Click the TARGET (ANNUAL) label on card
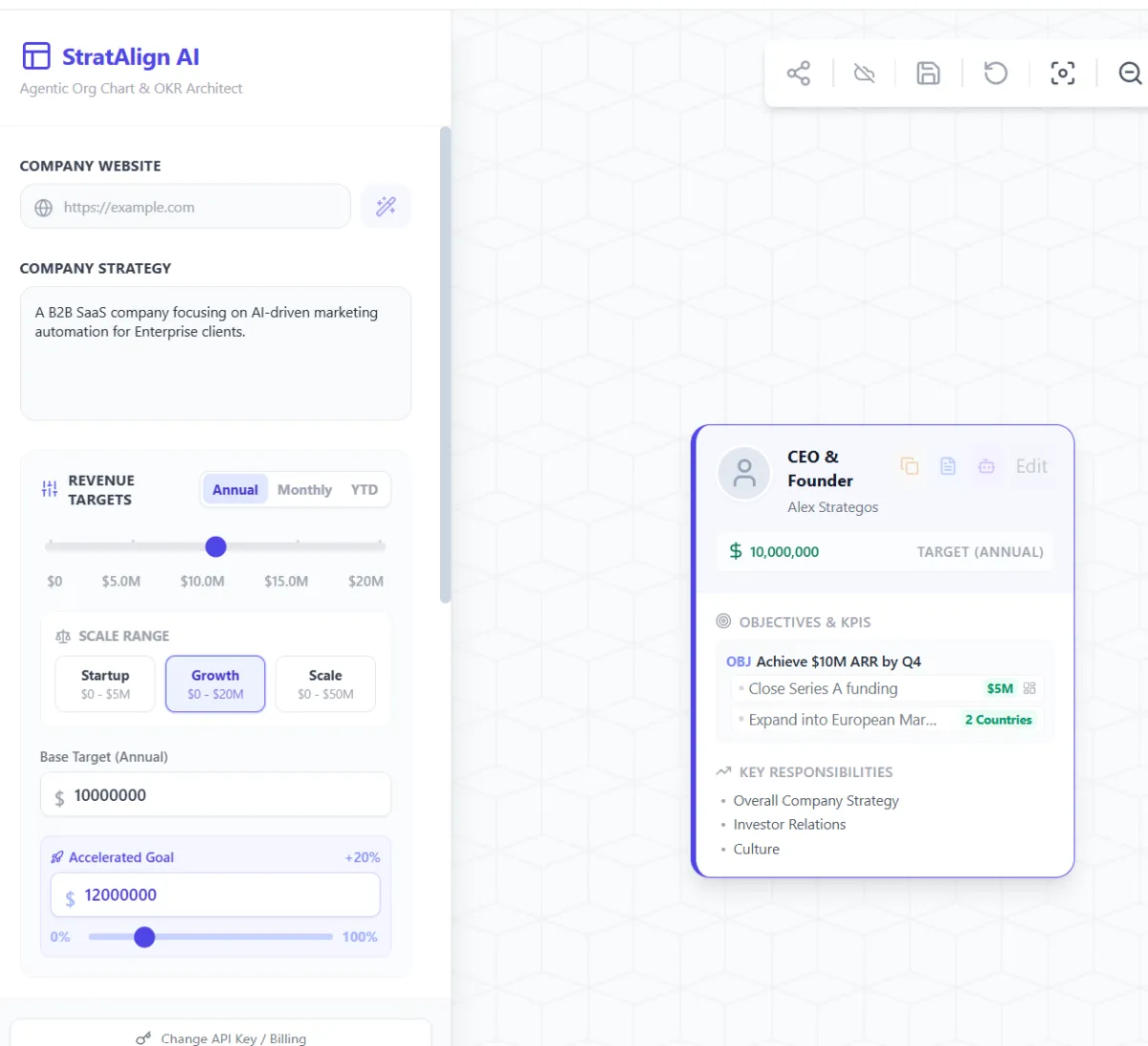The image size is (1148, 1046). click(980, 552)
